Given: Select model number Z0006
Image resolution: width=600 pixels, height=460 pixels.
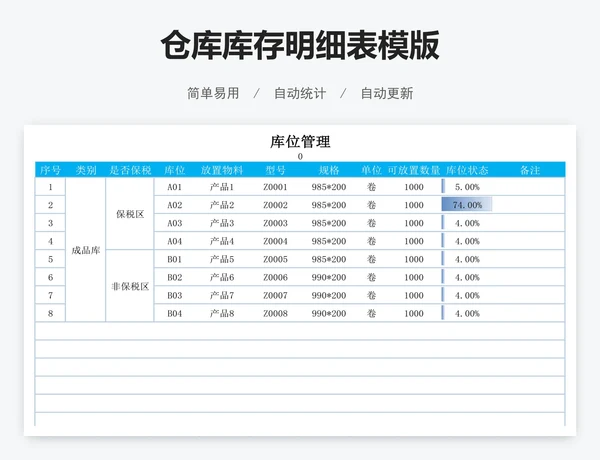Looking at the screenshot, I should point(275,277).
